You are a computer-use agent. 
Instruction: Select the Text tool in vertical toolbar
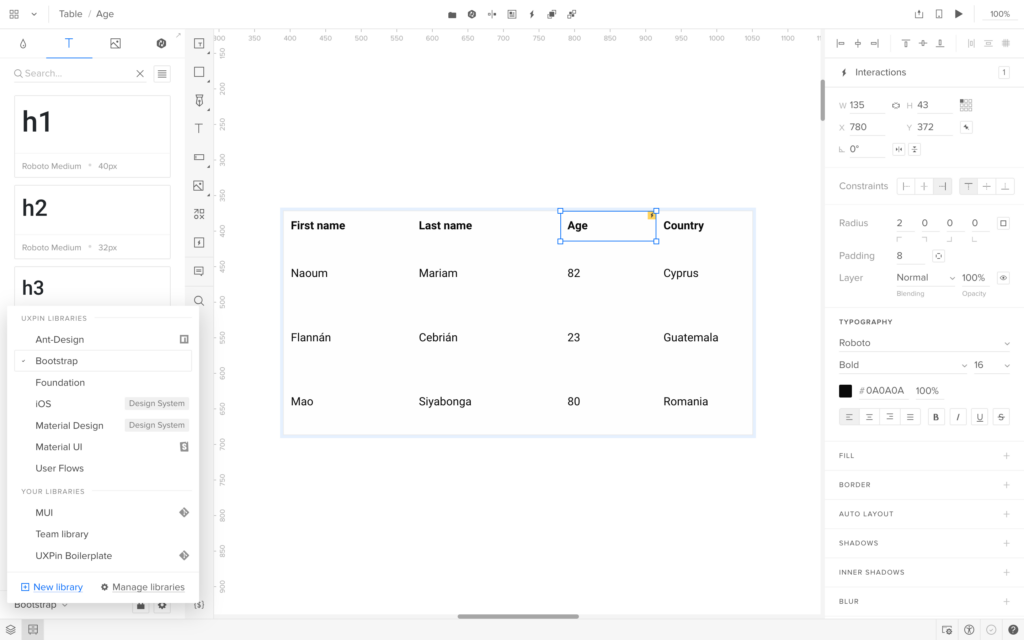tap(199, 129)
